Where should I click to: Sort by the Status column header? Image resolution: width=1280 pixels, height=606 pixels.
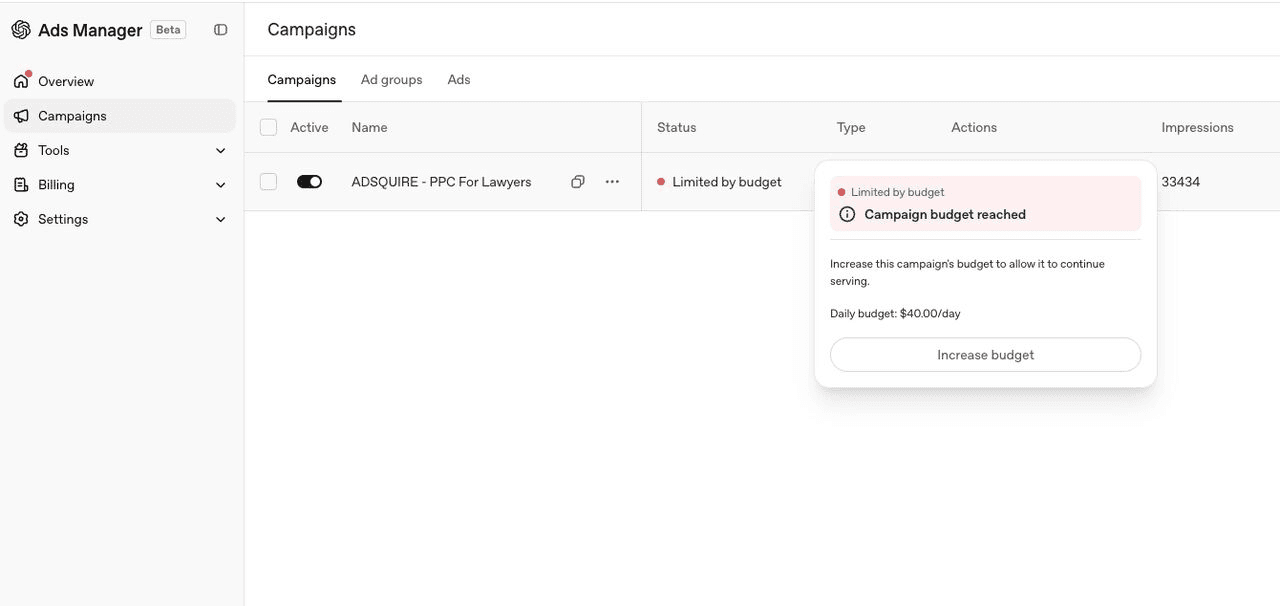click(x=677, y=127)
